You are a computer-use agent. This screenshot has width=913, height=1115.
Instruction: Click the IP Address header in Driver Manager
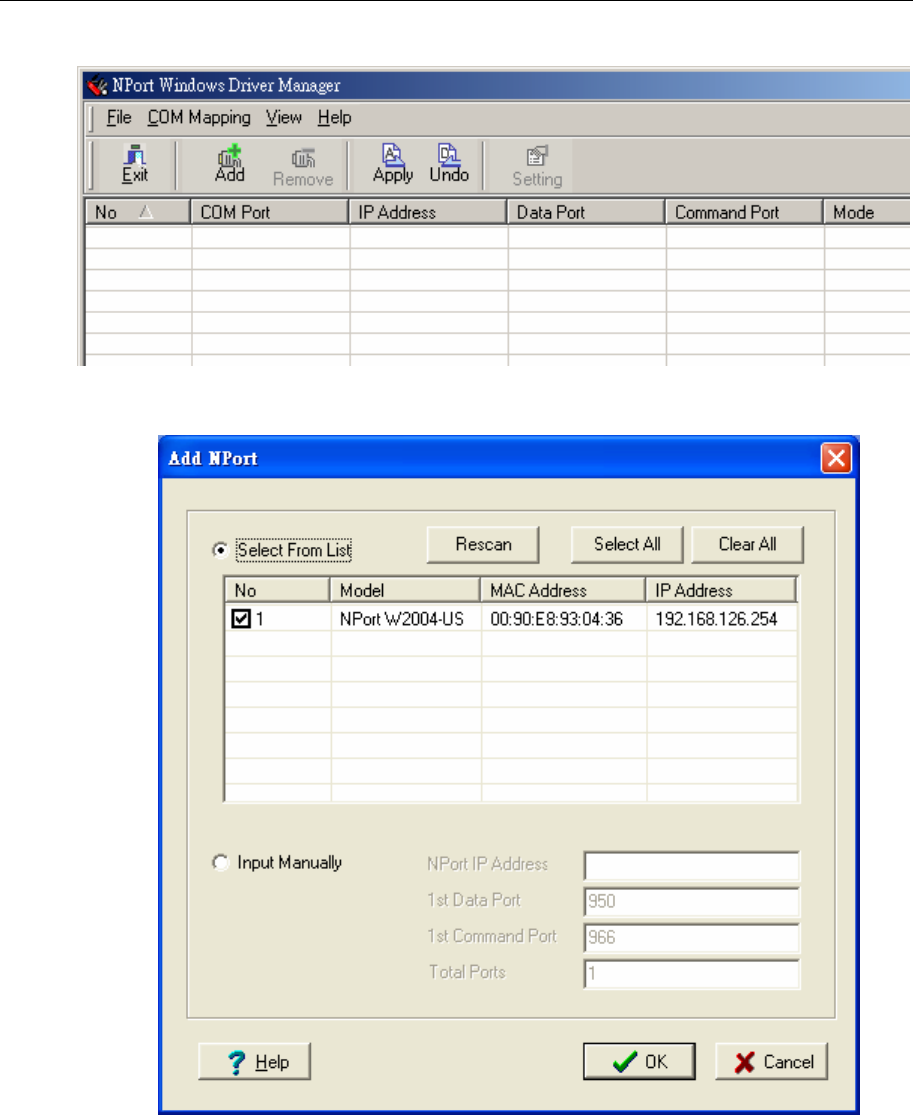[428, 212]
